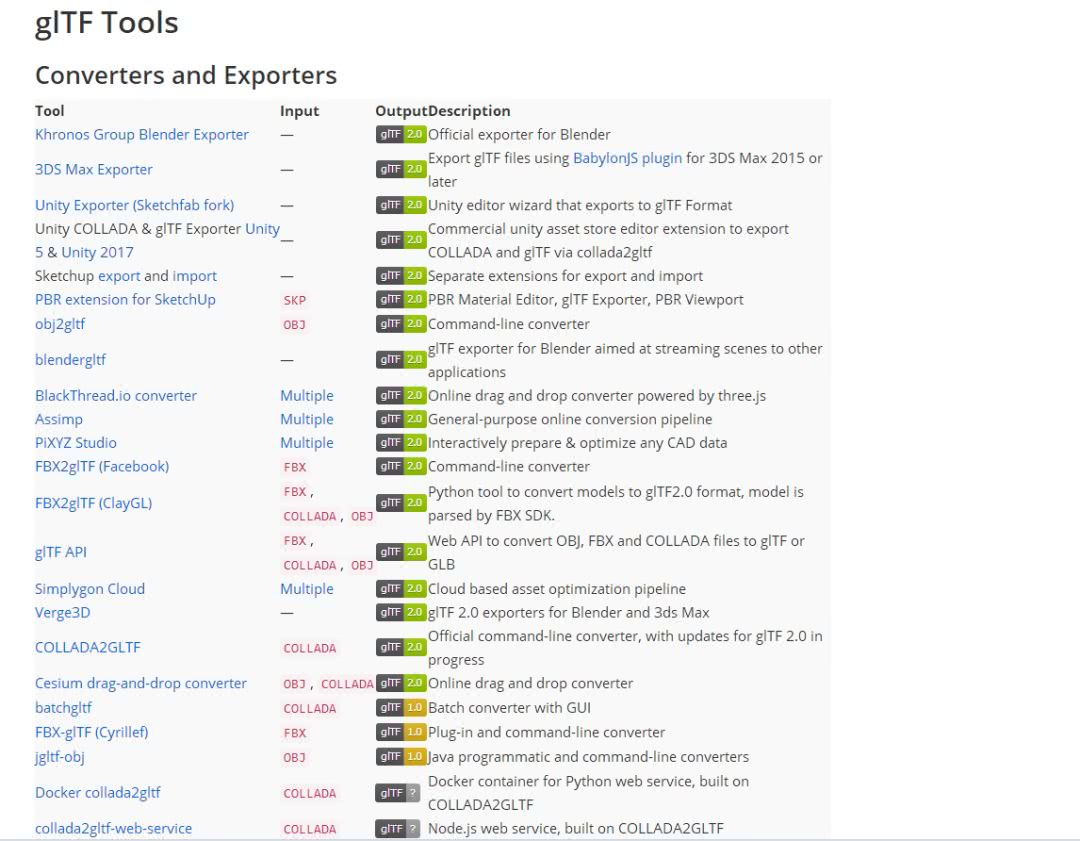Open the Sketchup import link
The image size is (1080, 841).
coord(194,276)
